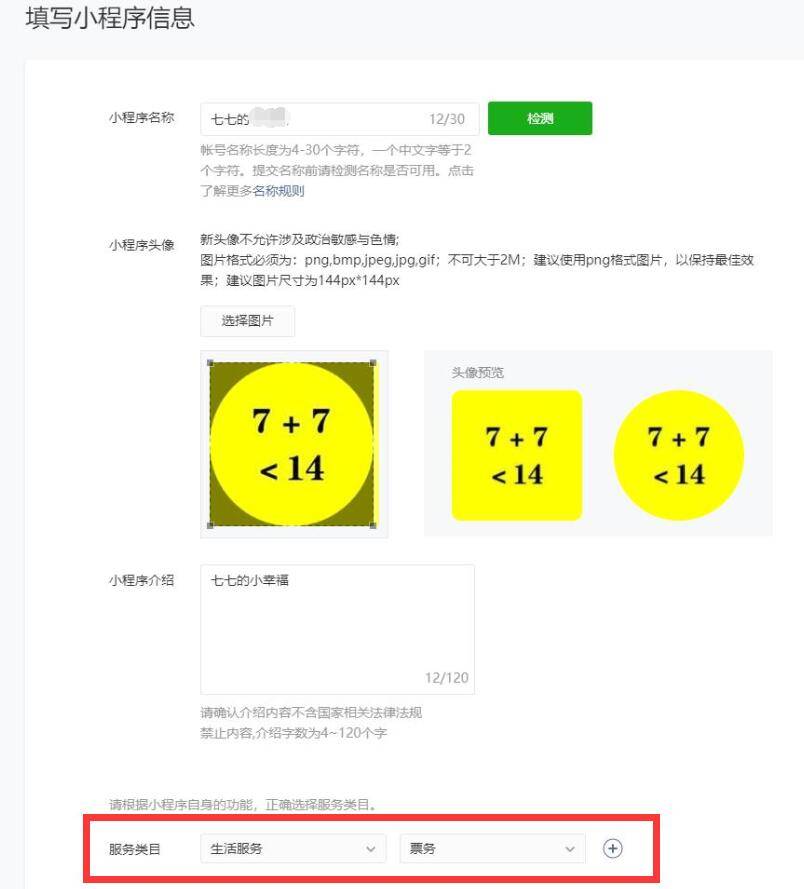Click the bottom-left crop handle on avatar
804x889 pixels.
tap(210, 526)
